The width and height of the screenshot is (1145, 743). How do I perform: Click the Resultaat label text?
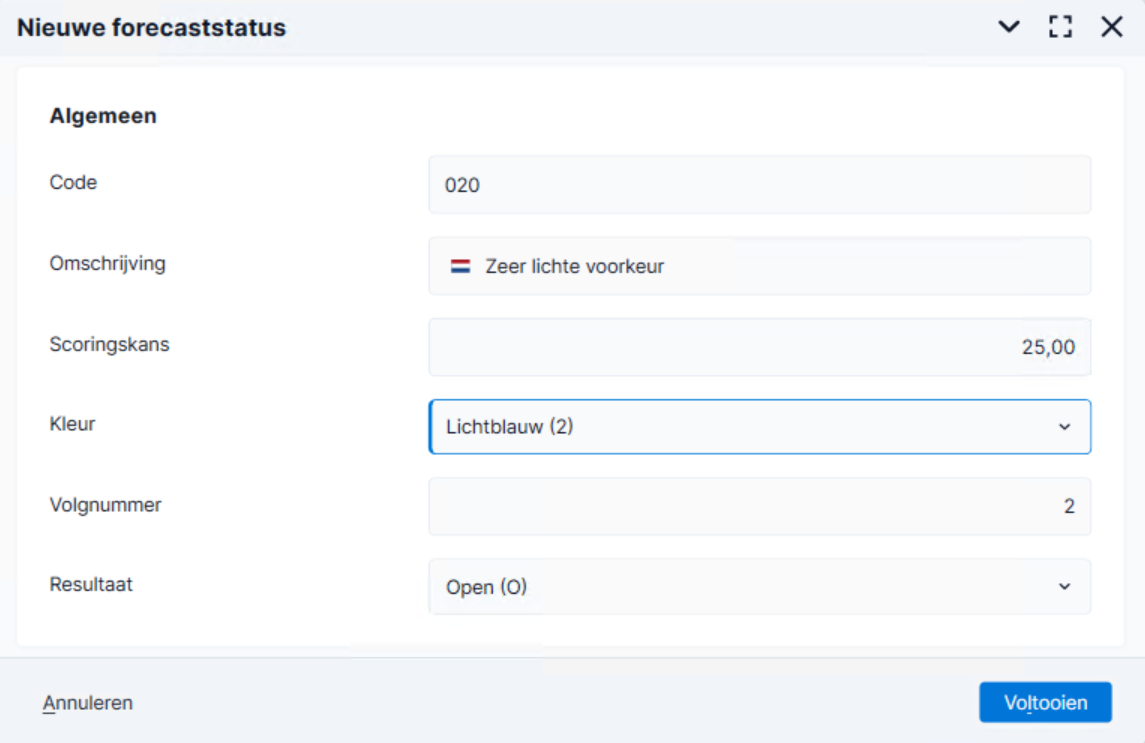(x=91, y=584)
